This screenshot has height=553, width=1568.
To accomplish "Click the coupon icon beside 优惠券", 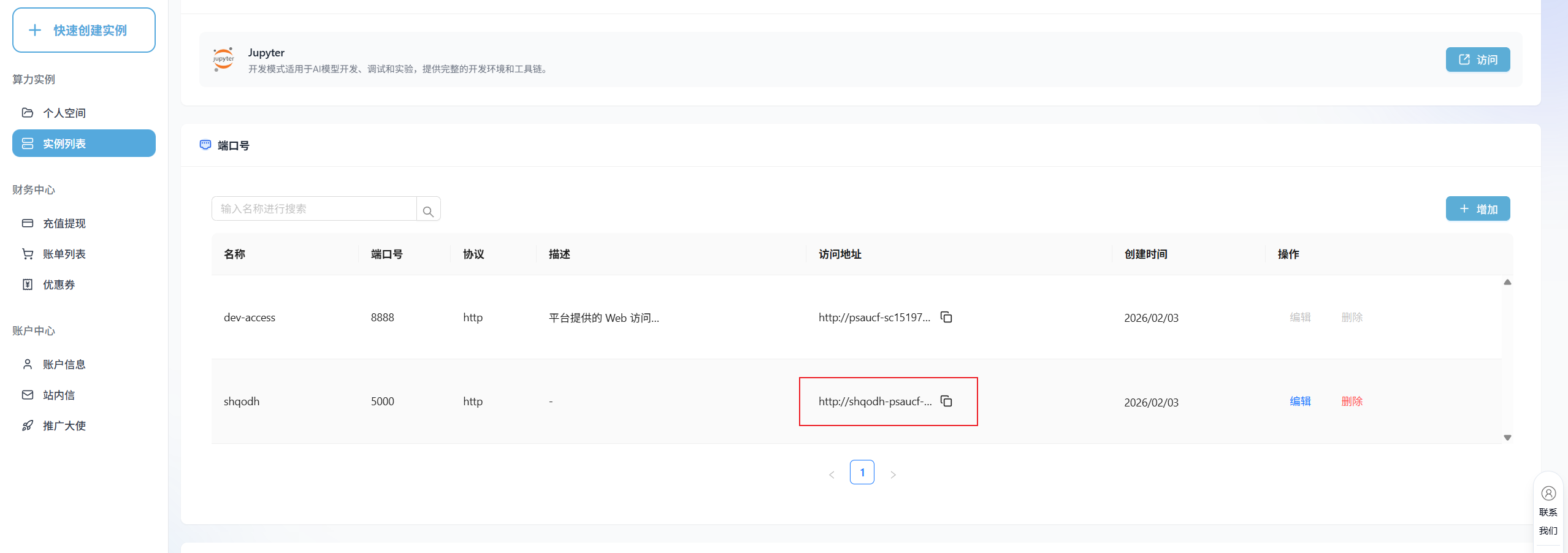I will [x=28, y=284].
